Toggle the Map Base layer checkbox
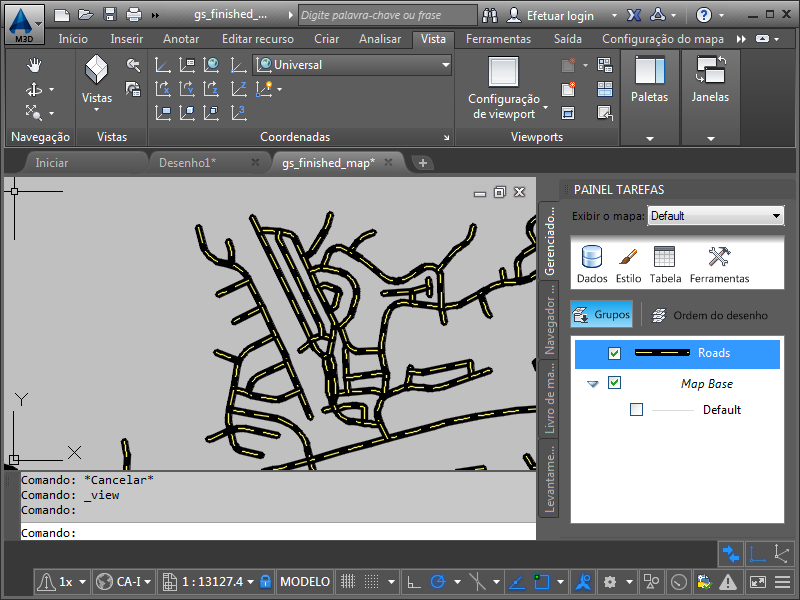Image resolution: width=800 pixels, height=600 pixels. [x=614, y=383]
